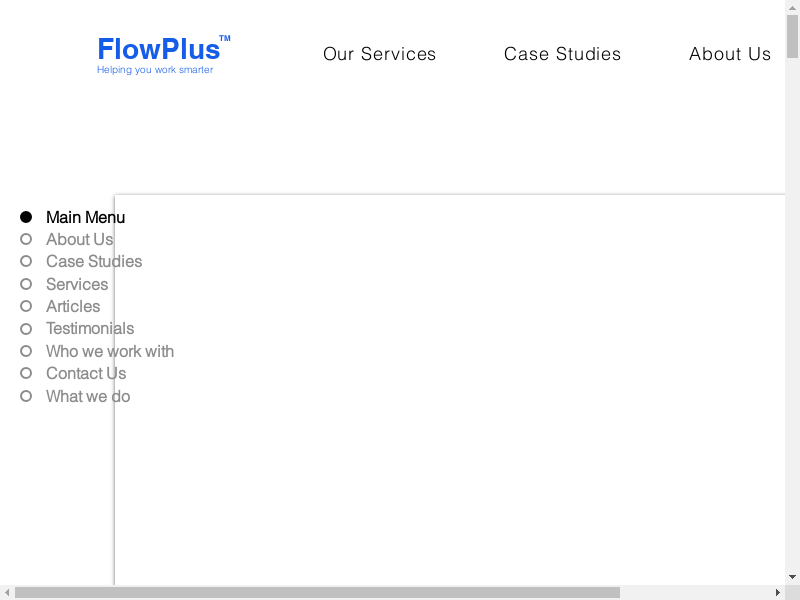Click the filled bullet beside Main Menu
The image size is (800, 600).
pyautogui.click(x=26, y=217)
